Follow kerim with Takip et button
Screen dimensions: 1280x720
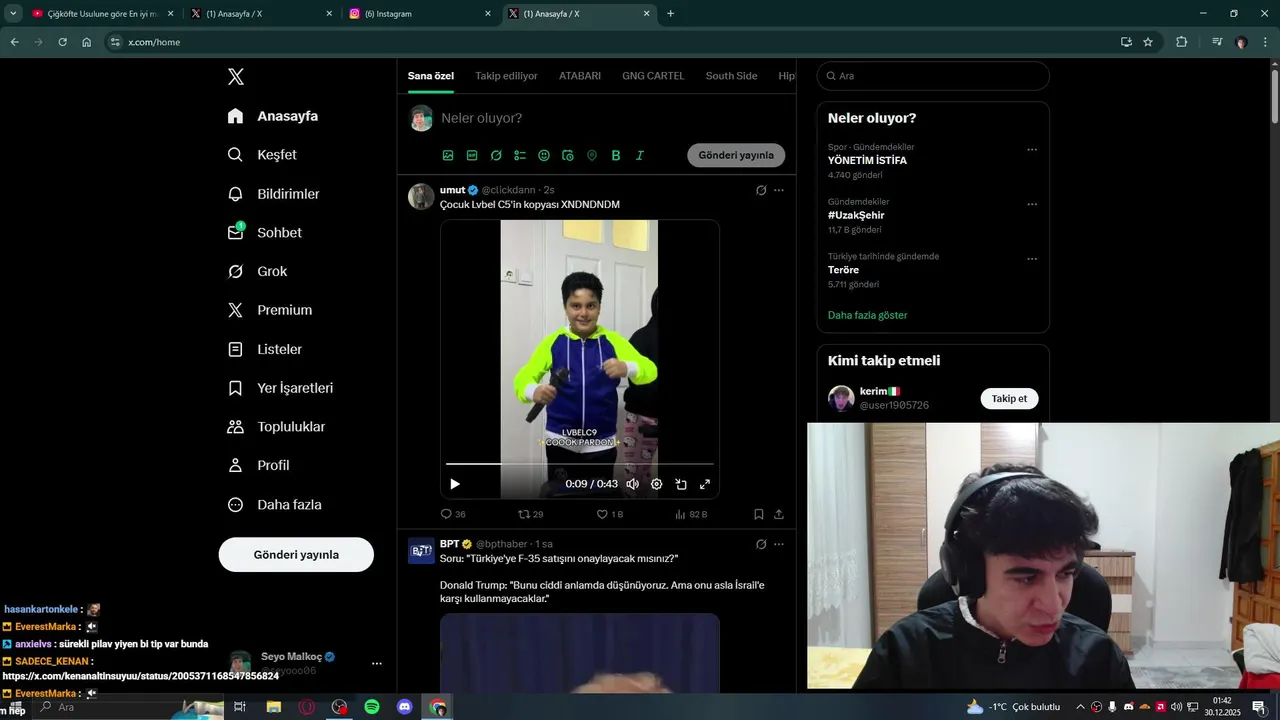click(1009, 399)
